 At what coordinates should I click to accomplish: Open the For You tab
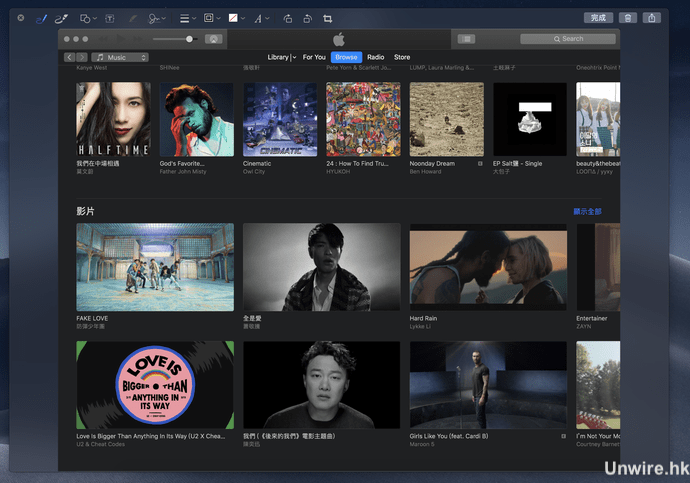tap(314, 57)
